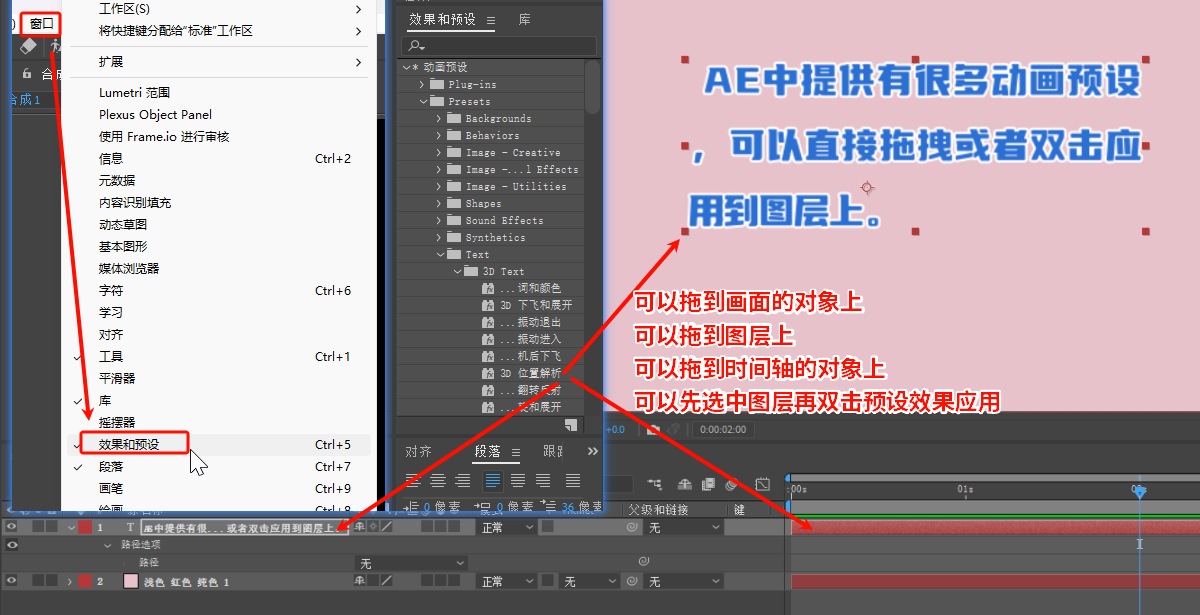Toggle the frame blending timeline switch
The image size is (1200, 615).
coord(709,484)
